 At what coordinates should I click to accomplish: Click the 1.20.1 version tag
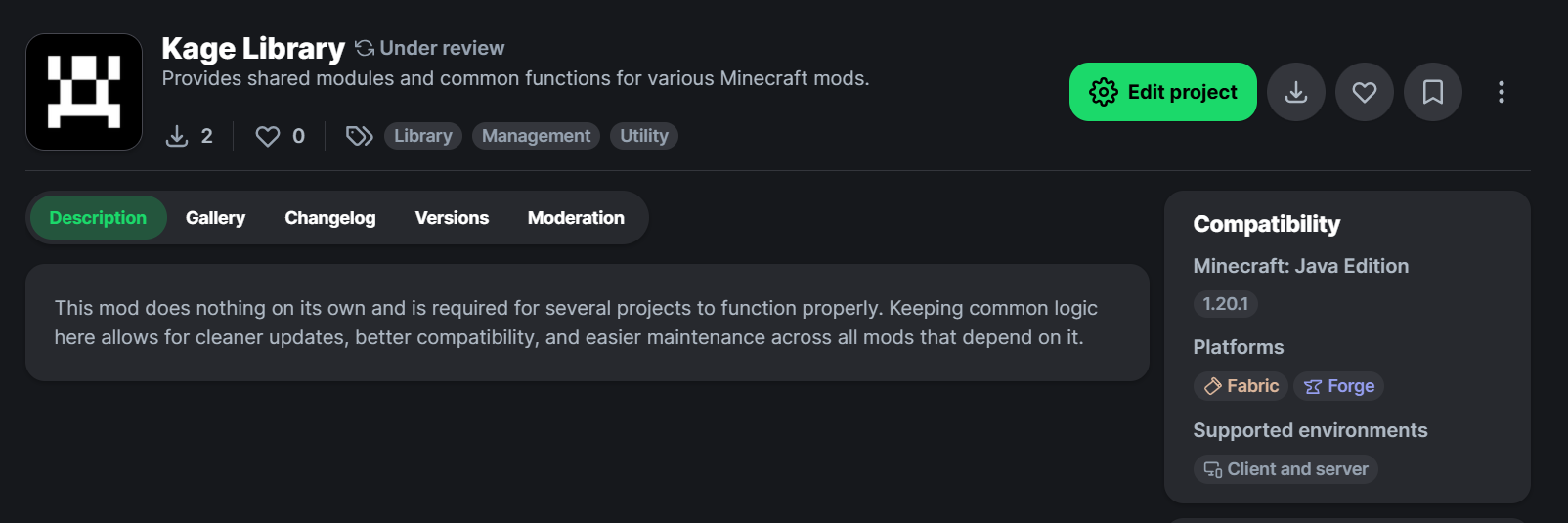pos(1225,304)
